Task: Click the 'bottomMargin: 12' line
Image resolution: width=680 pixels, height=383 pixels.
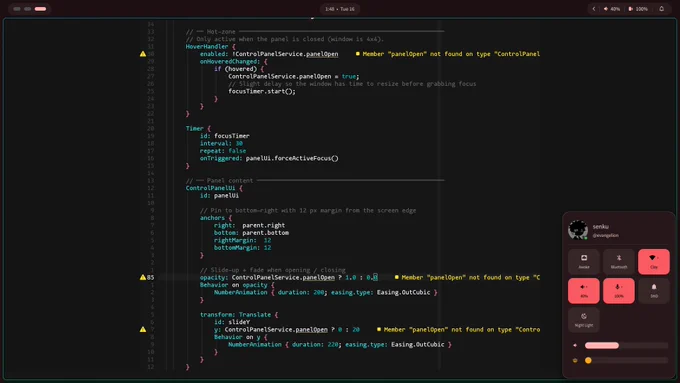Action: [x=242, y=248]
